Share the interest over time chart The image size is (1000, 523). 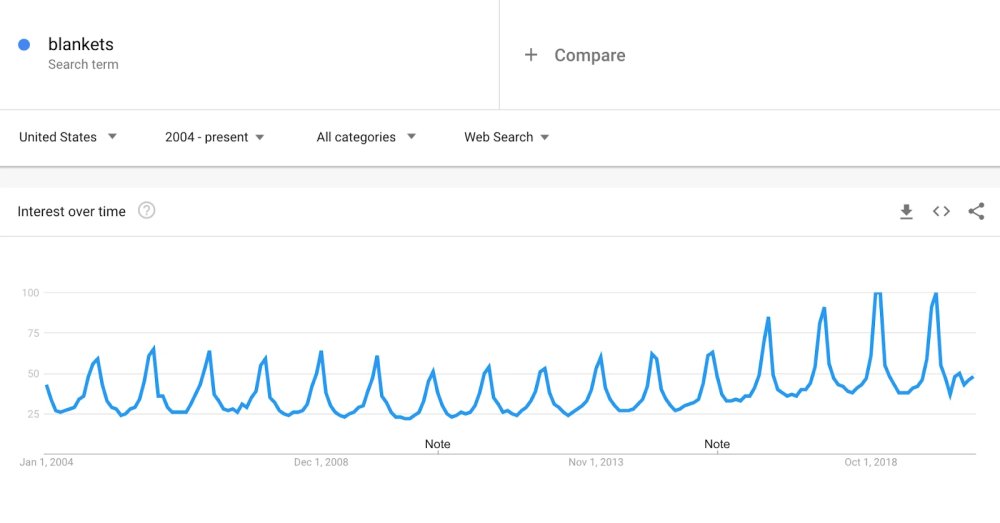(976, 211)
